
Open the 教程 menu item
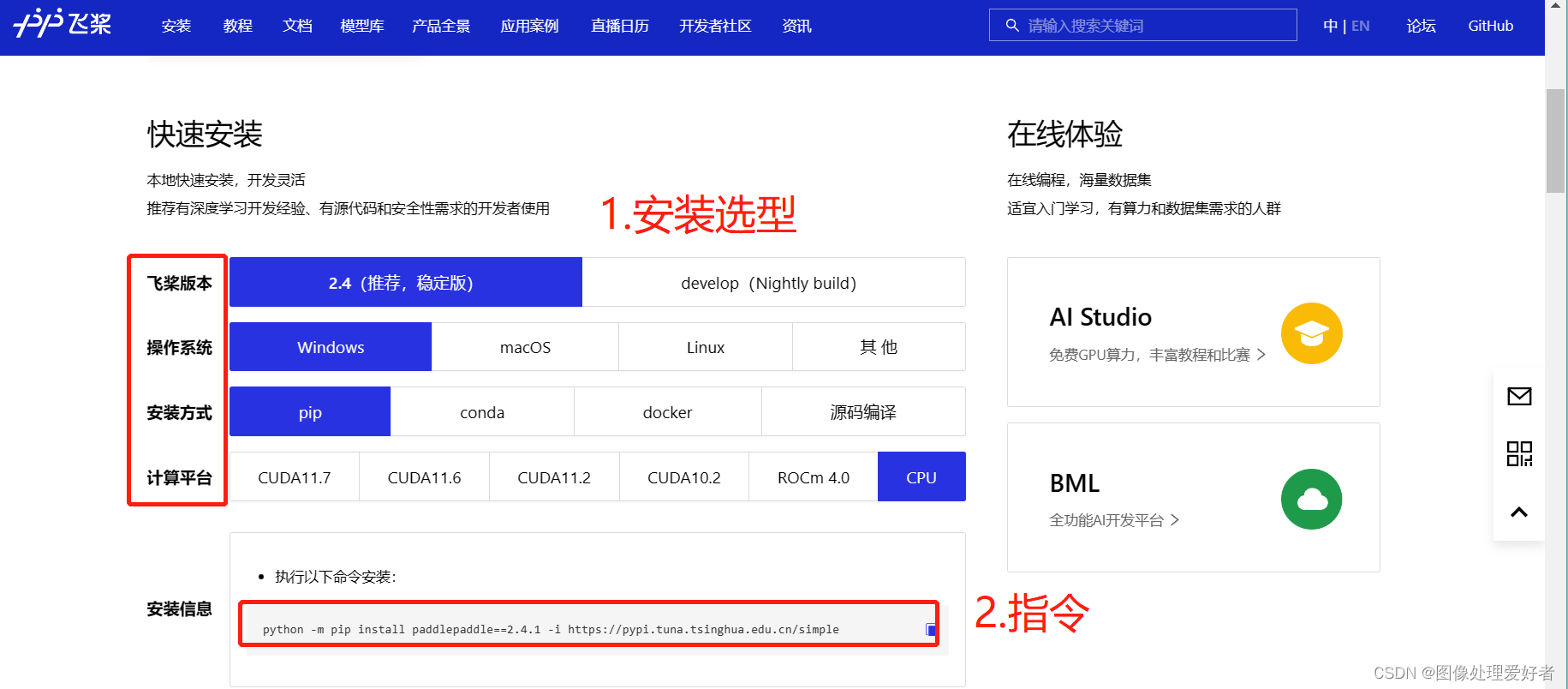[x=237, y=26]
